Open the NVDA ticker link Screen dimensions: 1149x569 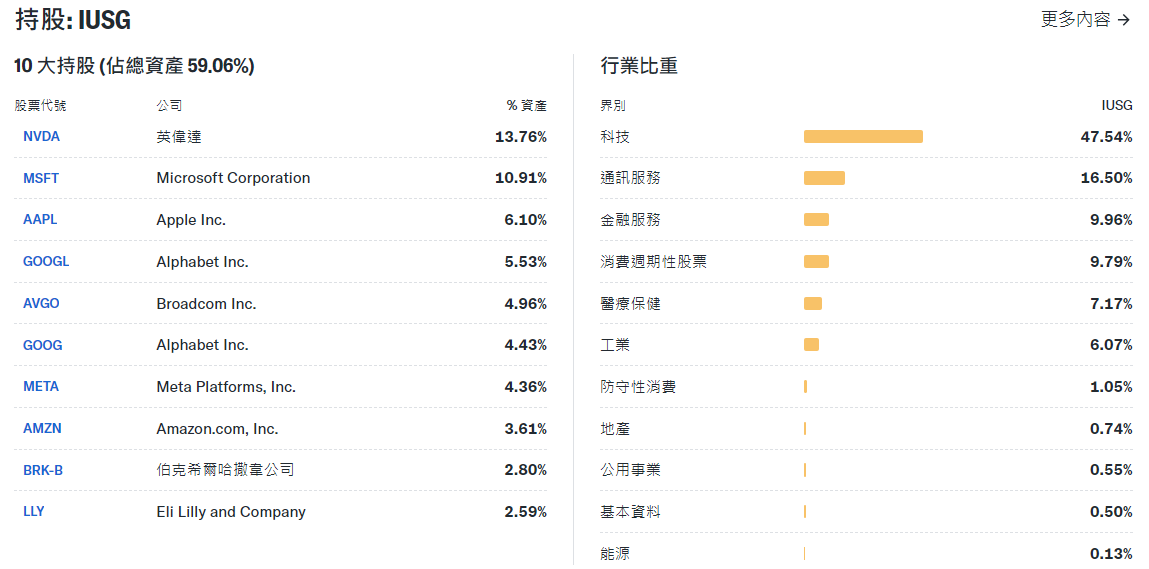pos(41,136)
